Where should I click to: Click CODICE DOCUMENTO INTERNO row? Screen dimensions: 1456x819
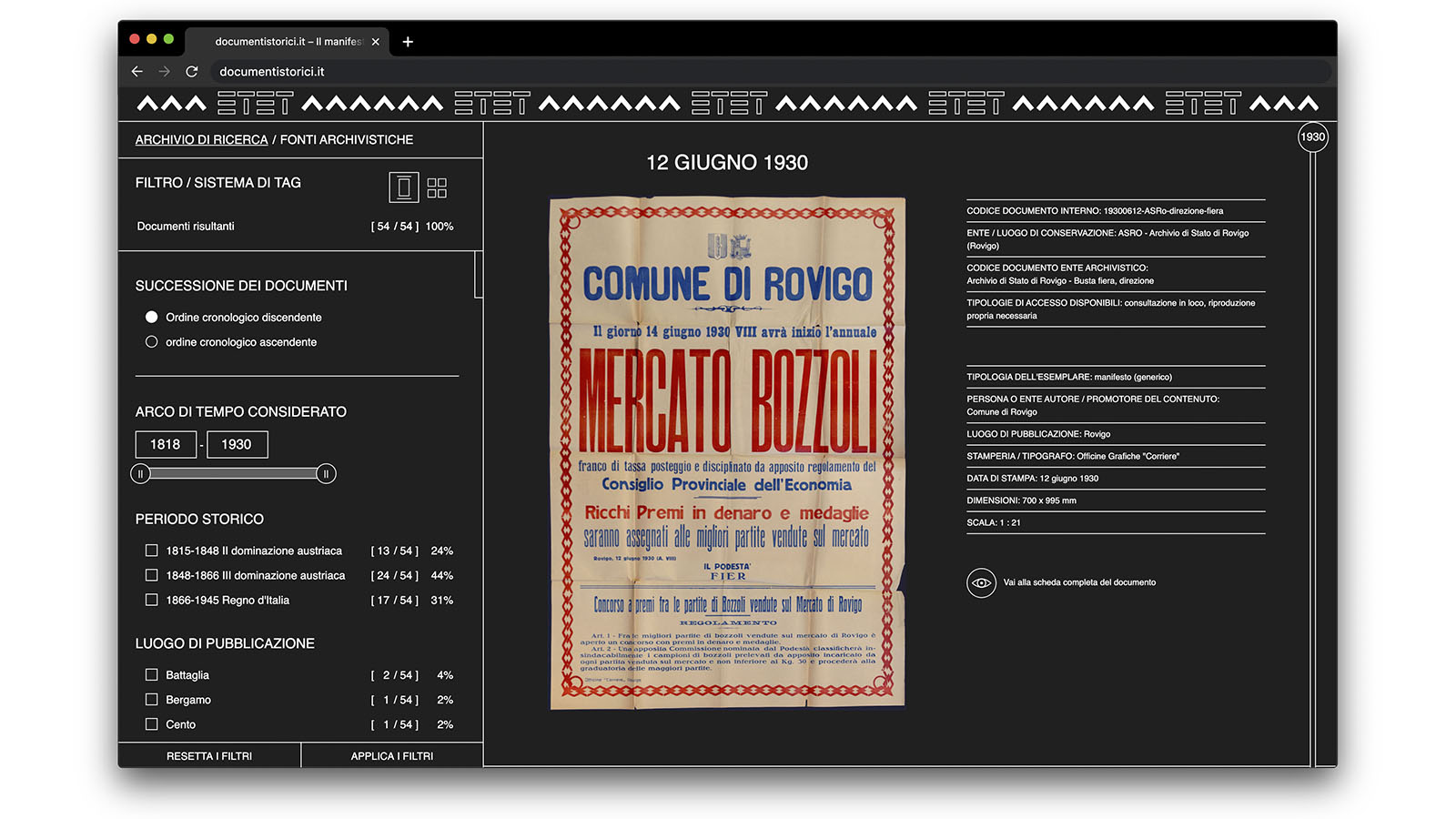[x=1116, y=211]
